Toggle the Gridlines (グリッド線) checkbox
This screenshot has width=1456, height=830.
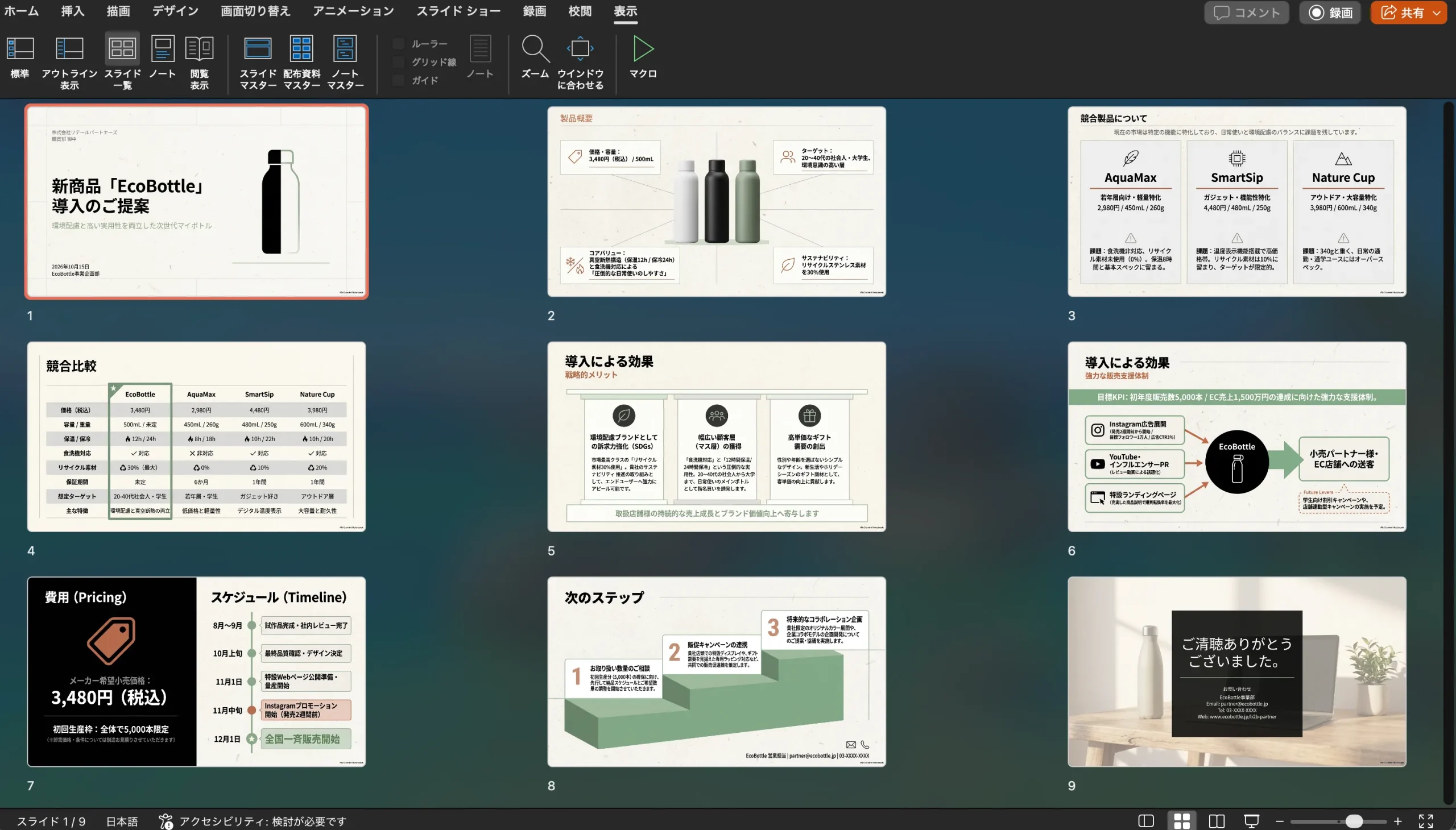(x=399, y=62)
